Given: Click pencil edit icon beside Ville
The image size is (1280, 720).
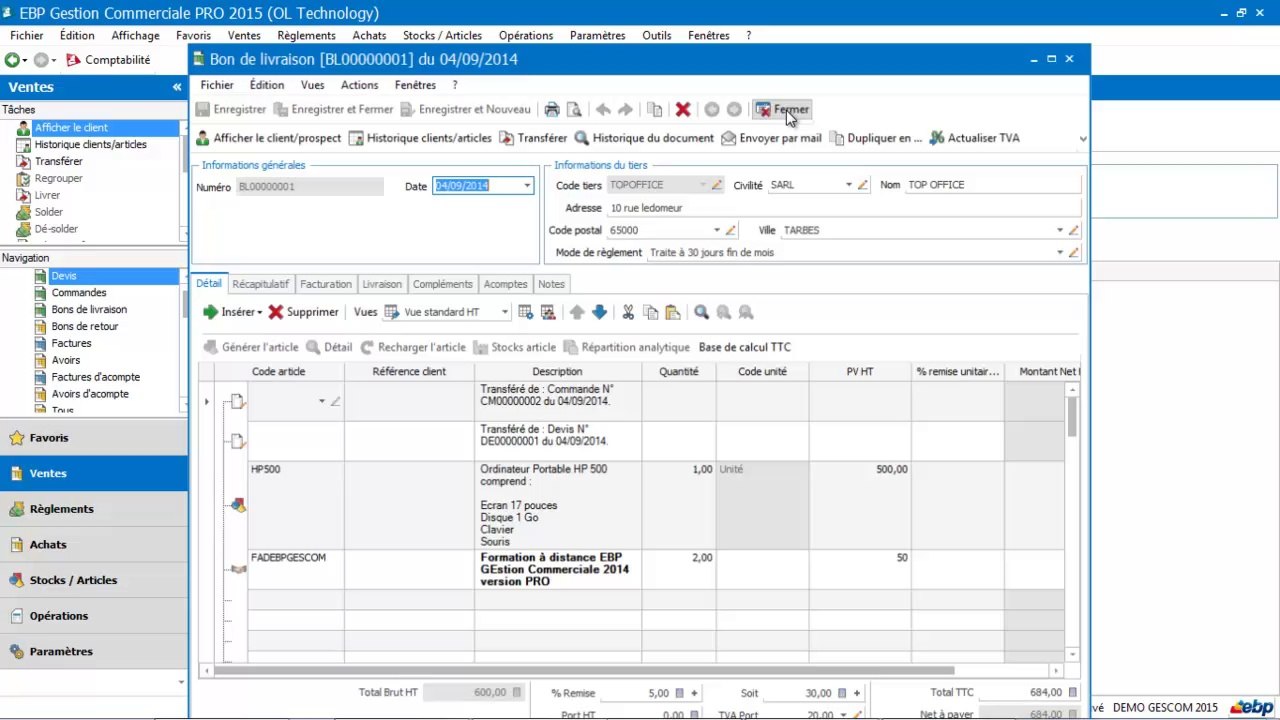Looking at the screenshot, I should (x=1074, y=230).
